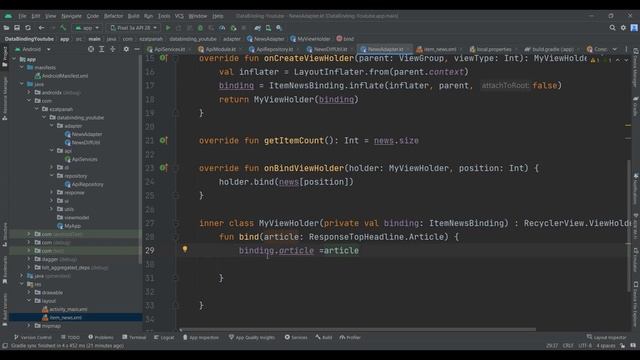This screenshot has height=360, width=640.
Task: Click Collapse All icon in Project panel
Action: [113, 49]
